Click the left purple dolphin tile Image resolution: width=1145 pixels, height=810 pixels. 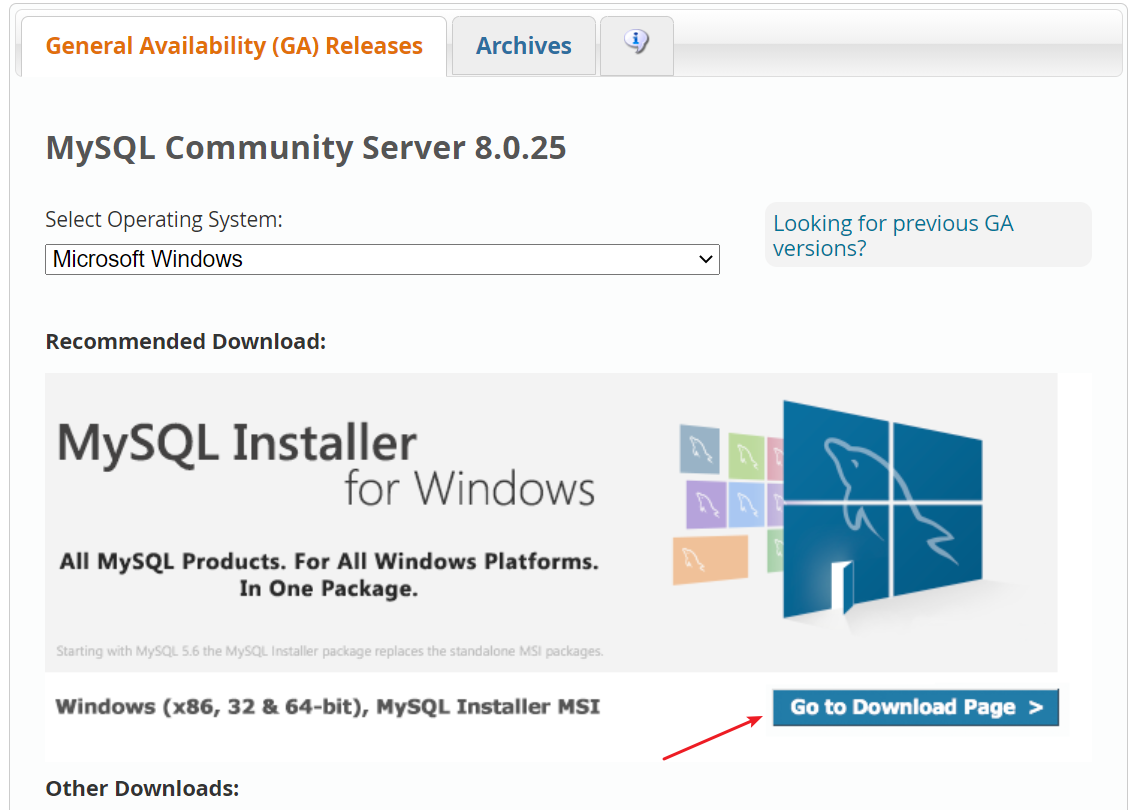[705, 504]
